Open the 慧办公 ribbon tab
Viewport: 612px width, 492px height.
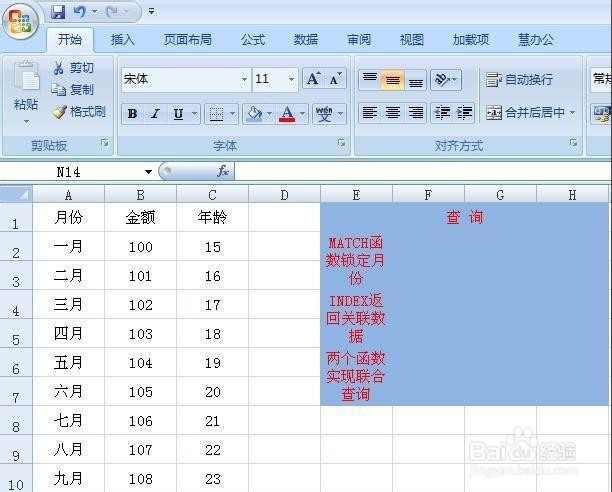pos(536,39)
